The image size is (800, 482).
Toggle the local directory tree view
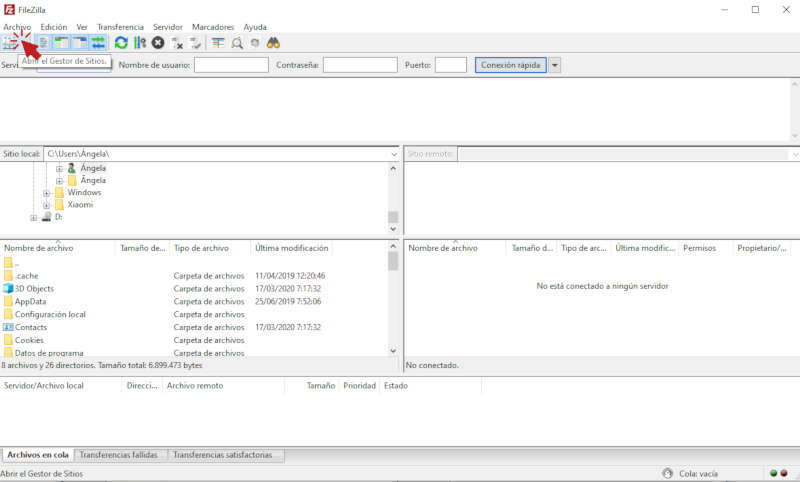61,43
